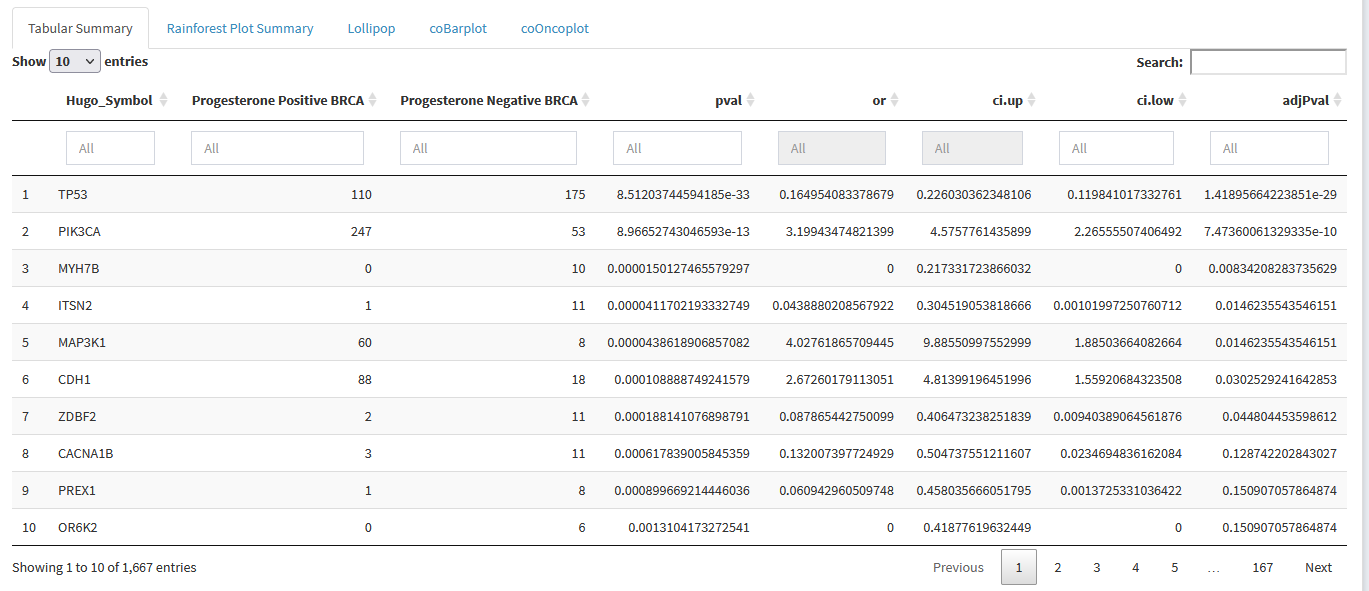Go to page 4

click(1135, 567)
